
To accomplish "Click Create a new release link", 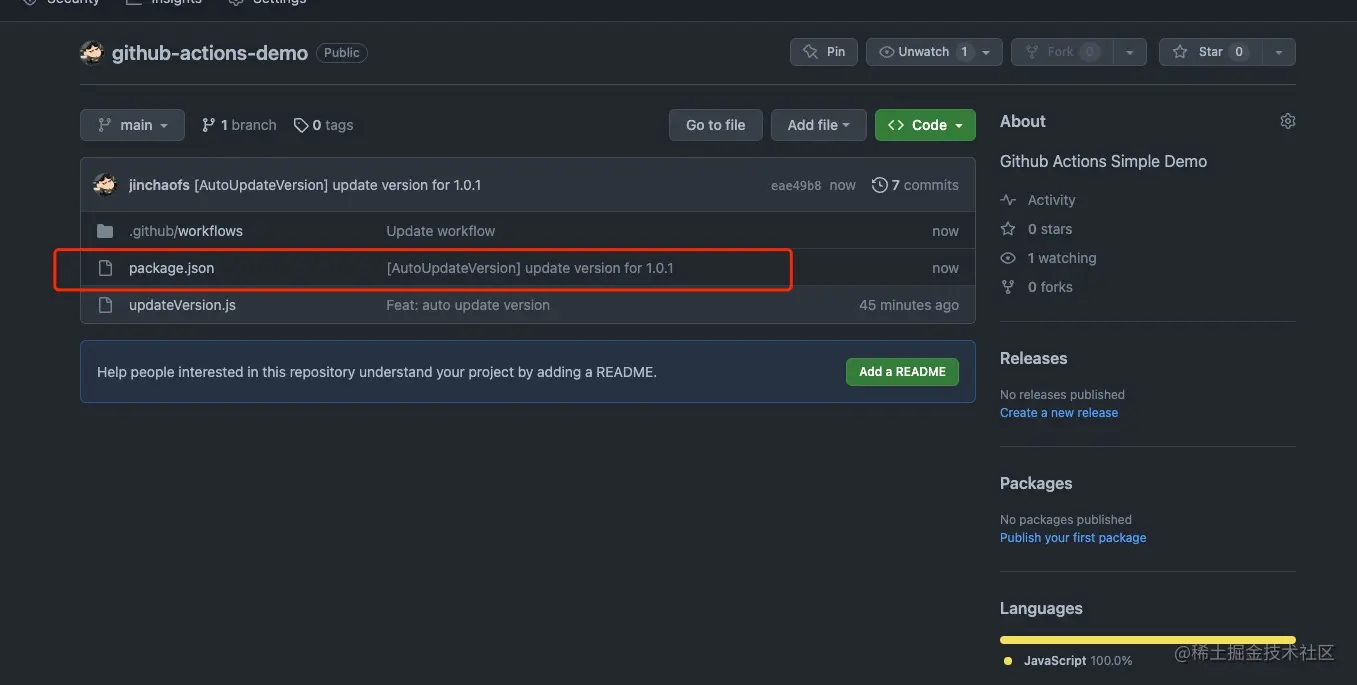I will pyautogui.click(x=1059, y=413).
